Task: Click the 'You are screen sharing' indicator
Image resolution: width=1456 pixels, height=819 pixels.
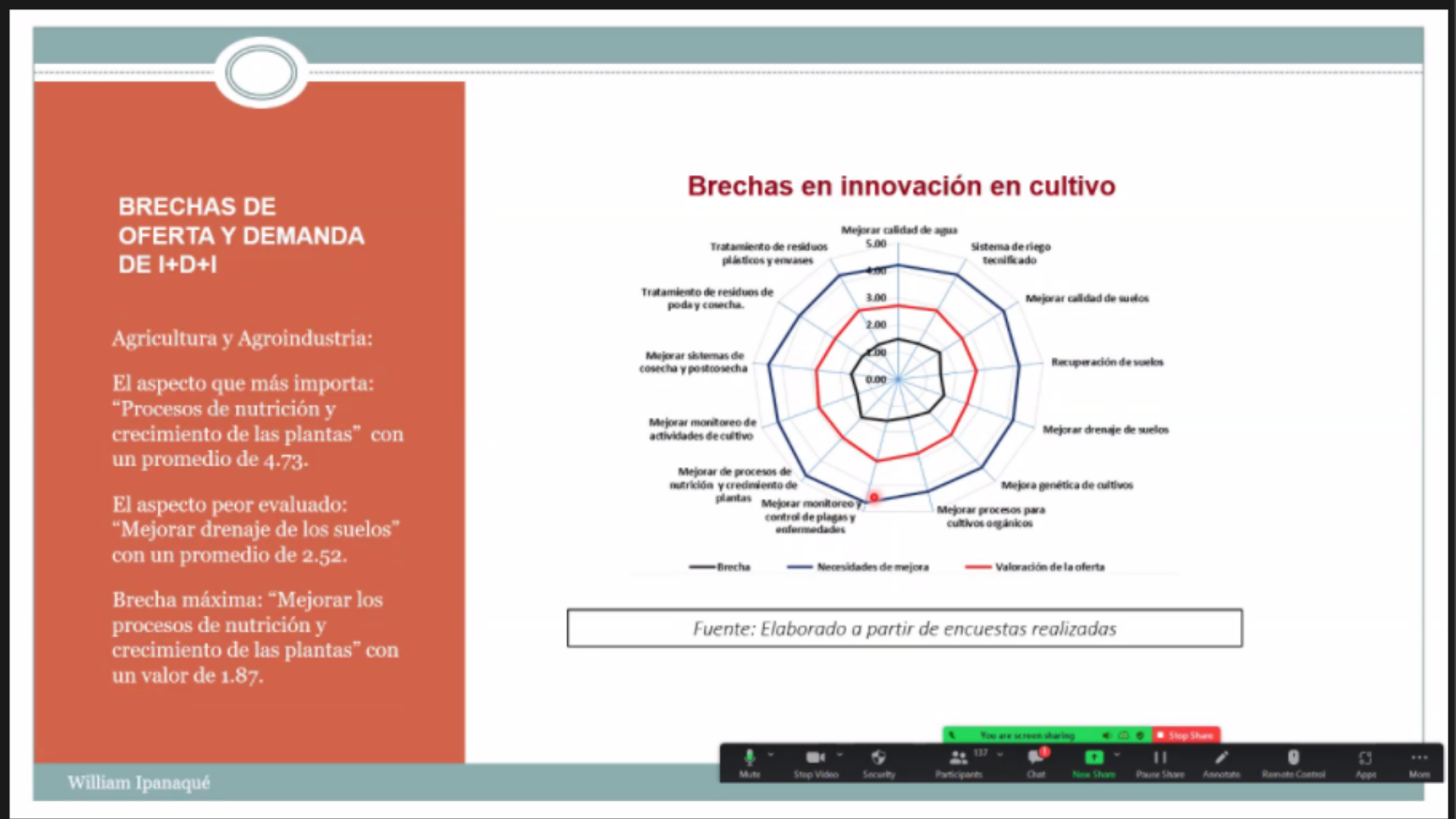Action: click(x=1027, y=735)
